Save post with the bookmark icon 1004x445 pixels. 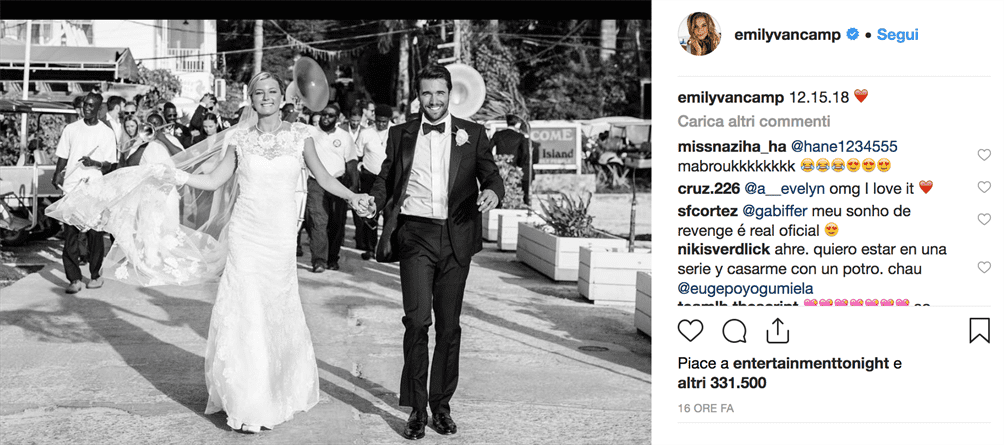click(x=979, y=330)
